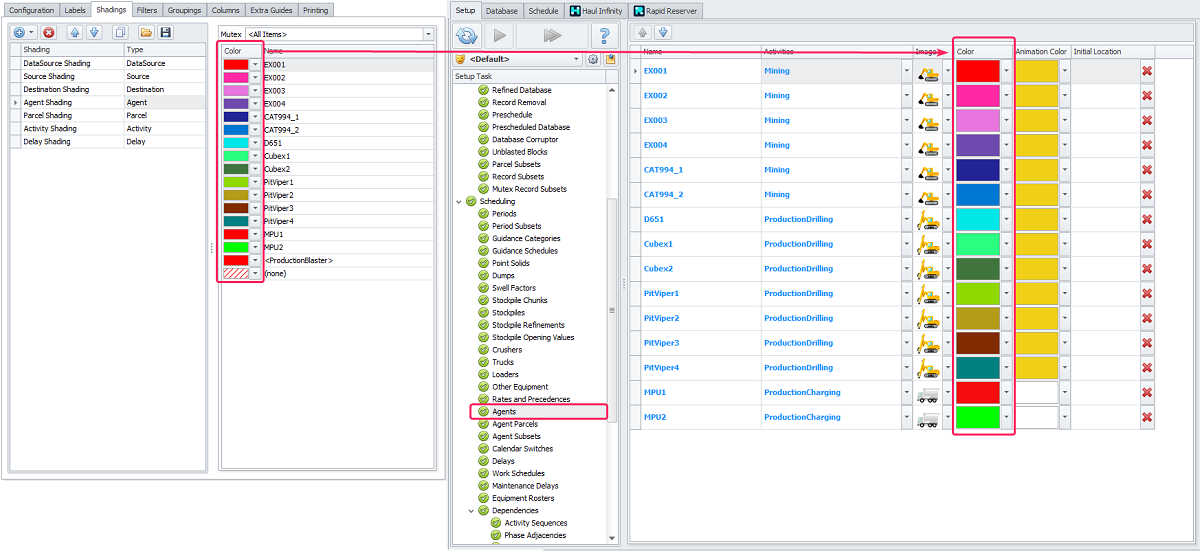
Task: Click the add shading plus icon
Action: tap(20, 33)
